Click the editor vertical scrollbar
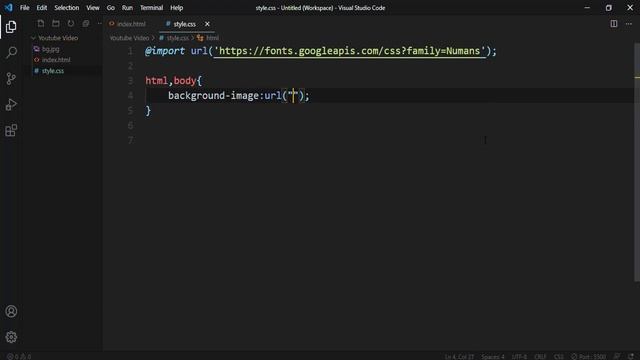The height and width of the screenshot is (360, 640). tap(637, 162)
